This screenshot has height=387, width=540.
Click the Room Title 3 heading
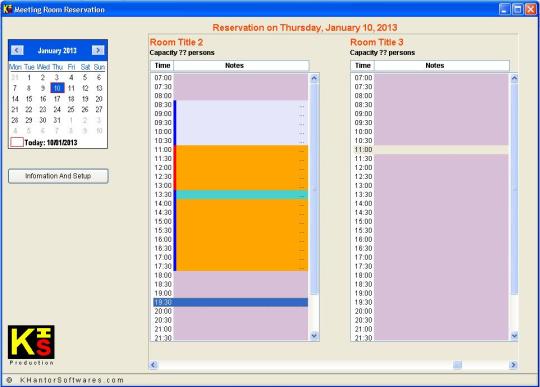click(x=377, y=42)
